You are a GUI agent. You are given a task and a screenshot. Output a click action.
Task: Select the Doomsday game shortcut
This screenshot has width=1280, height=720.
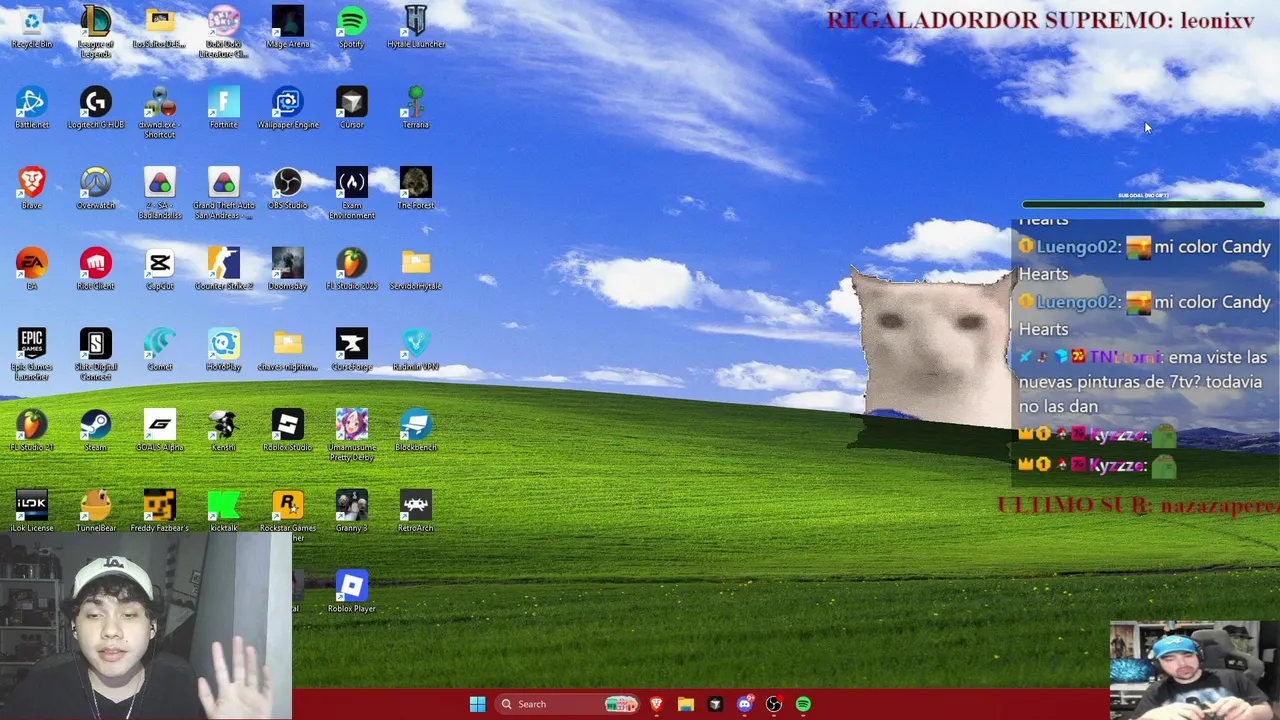pyautogui.click(x=288, y=270)
